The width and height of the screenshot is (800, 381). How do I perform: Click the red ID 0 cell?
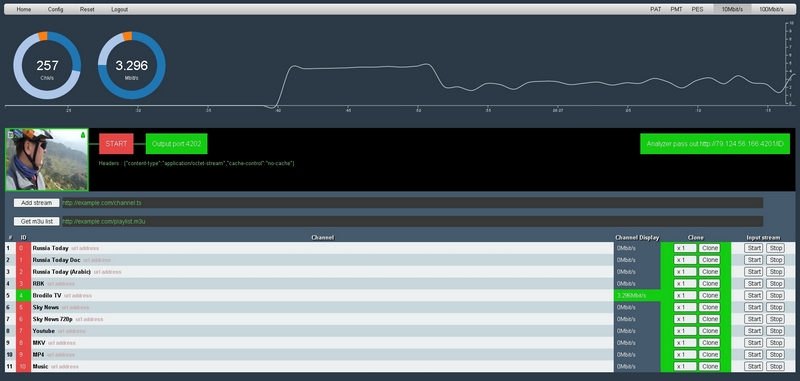pos(23,248)
